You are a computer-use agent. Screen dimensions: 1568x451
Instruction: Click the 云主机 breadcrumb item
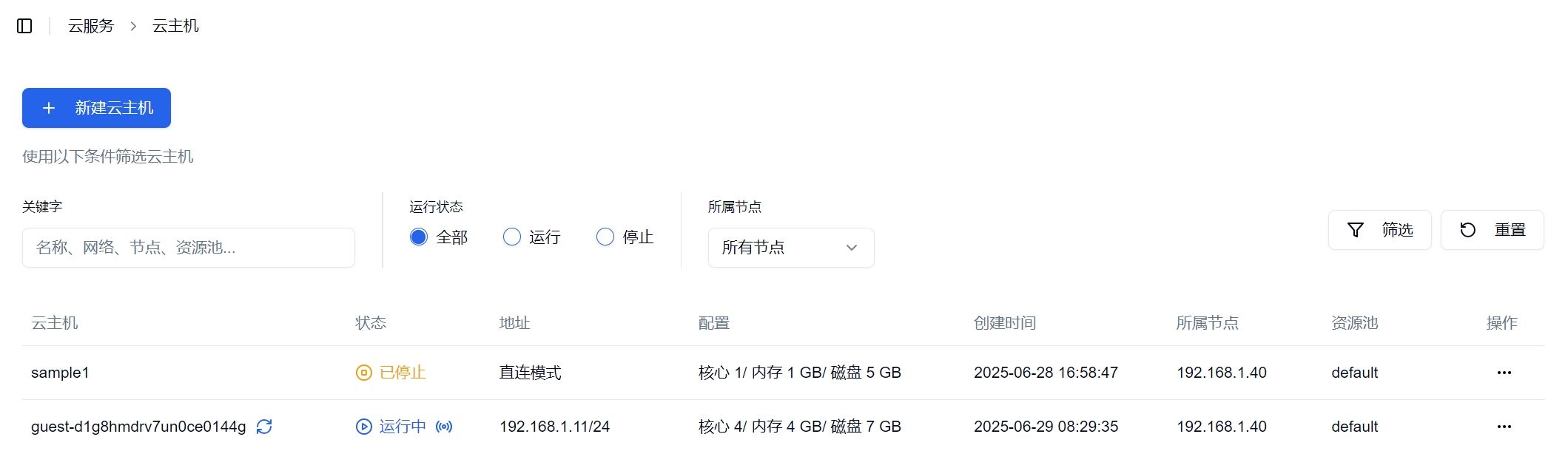175,26
